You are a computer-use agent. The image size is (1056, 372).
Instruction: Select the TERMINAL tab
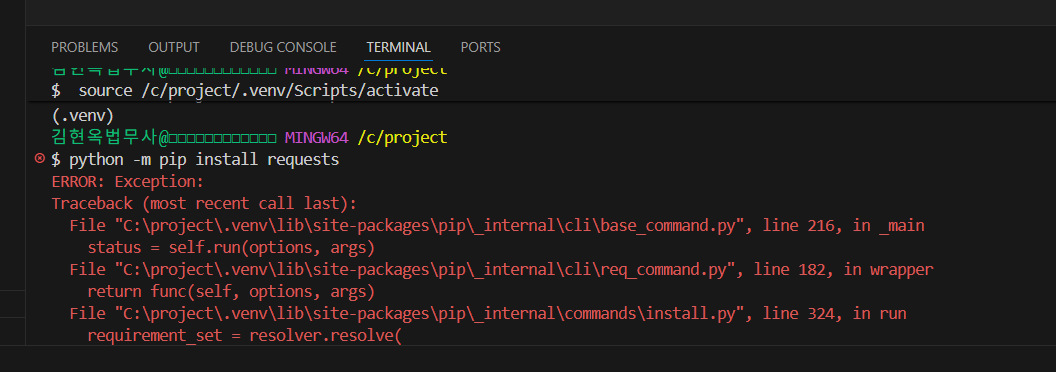click(399, 47)
